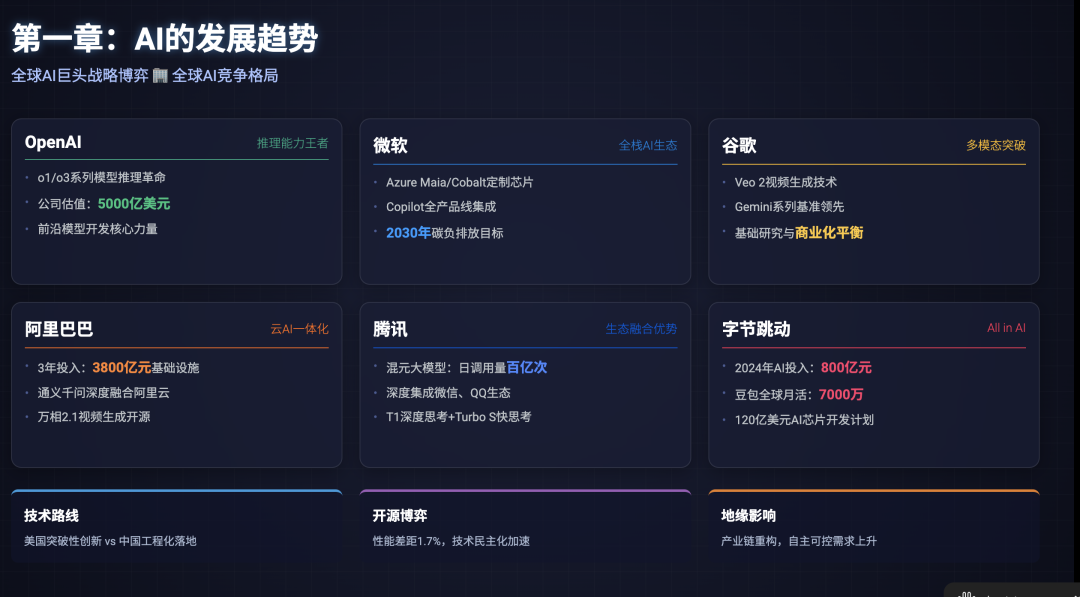Click the text 混元大模型：日调用量

446,368
